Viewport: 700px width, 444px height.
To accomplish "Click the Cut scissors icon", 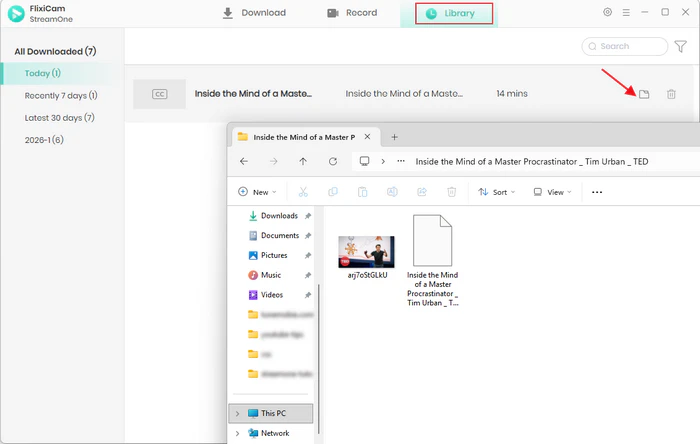I will [303, 192].
